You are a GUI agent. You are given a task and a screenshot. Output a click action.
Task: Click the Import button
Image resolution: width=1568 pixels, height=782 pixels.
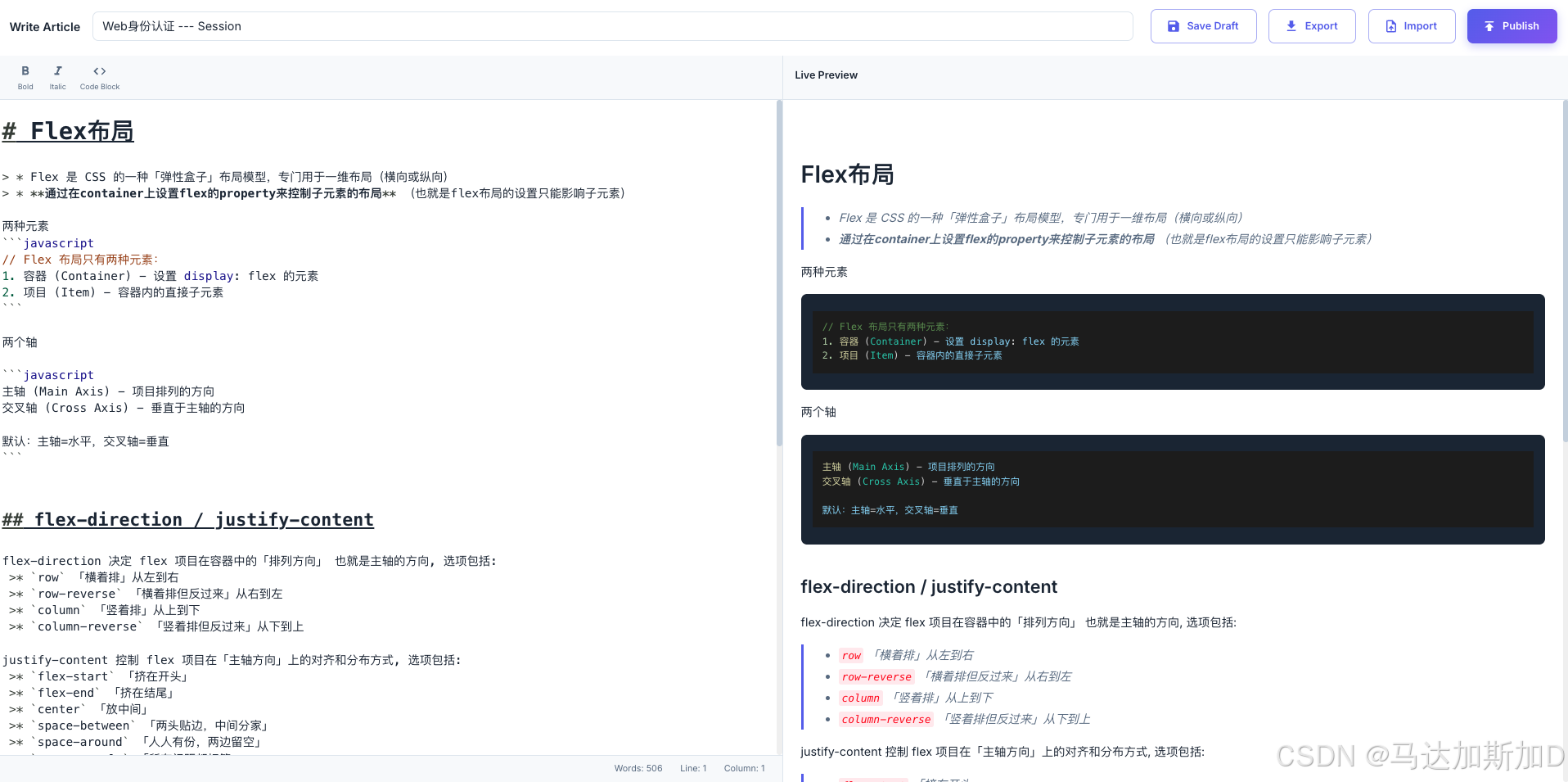(1411, 26)
